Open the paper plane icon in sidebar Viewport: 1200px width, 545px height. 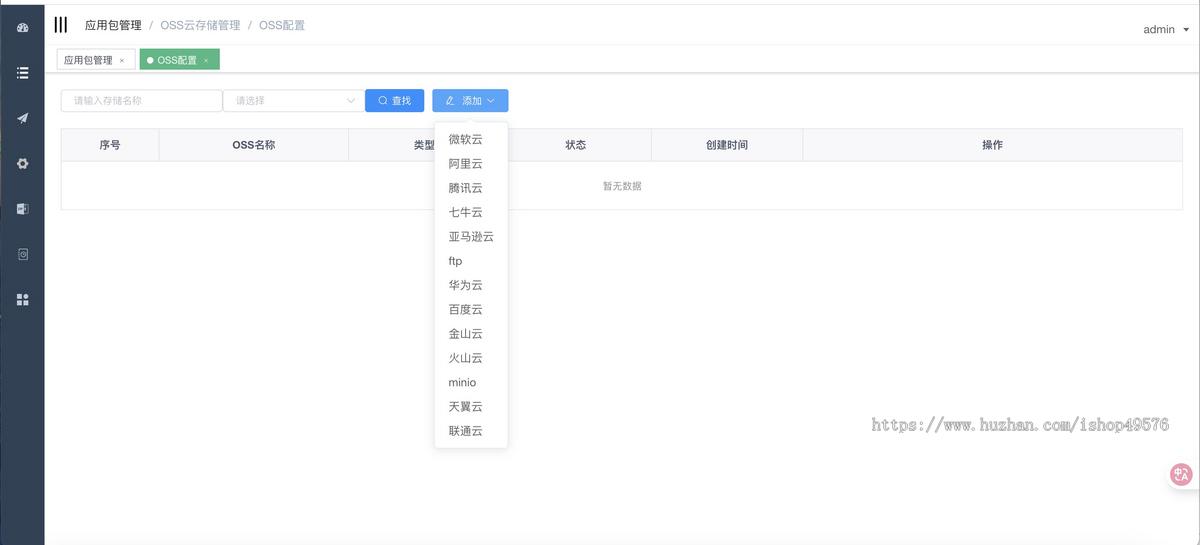click(x=22, y=118)
